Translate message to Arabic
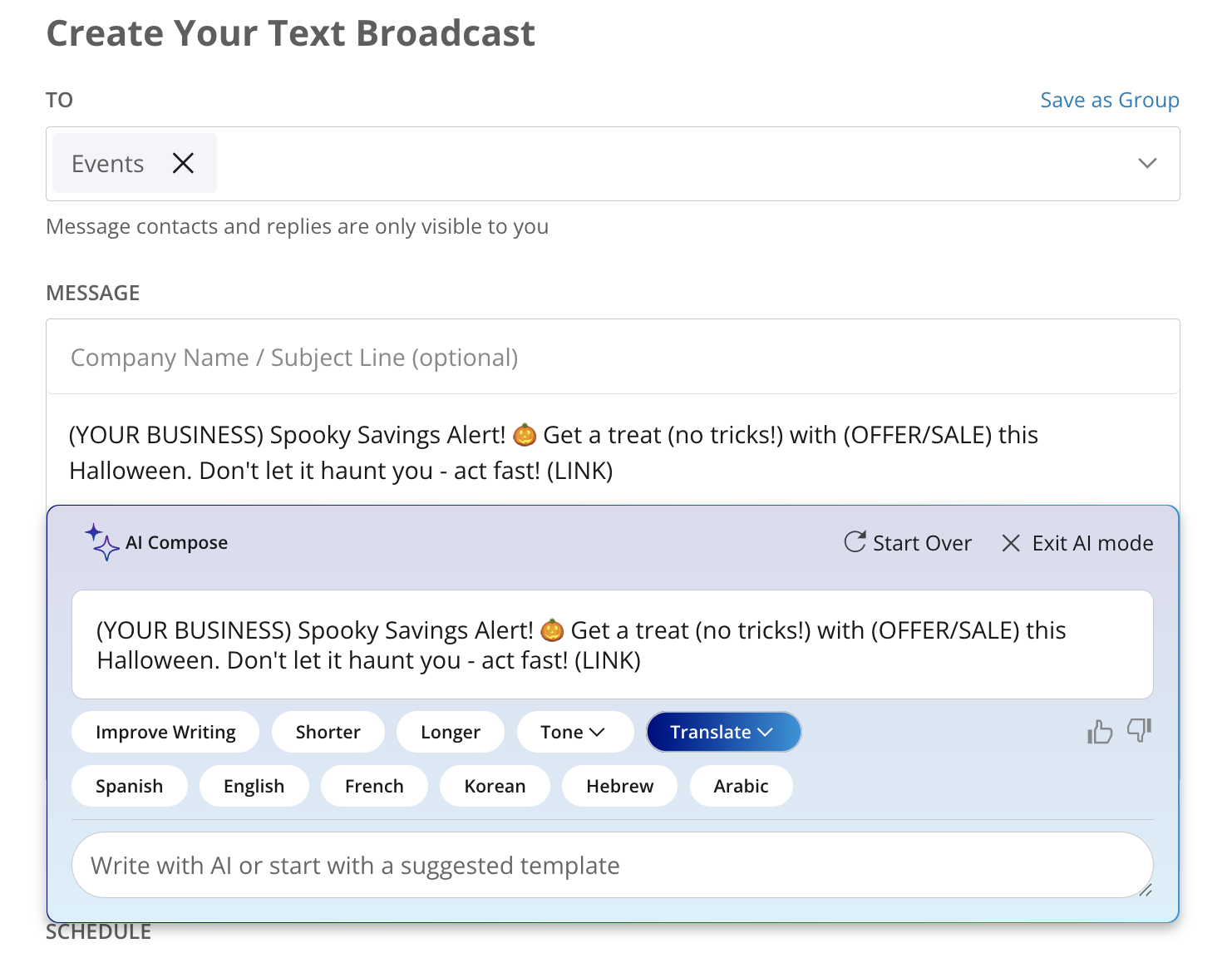This screenshot has height=953, width=1232. (742, 786)
